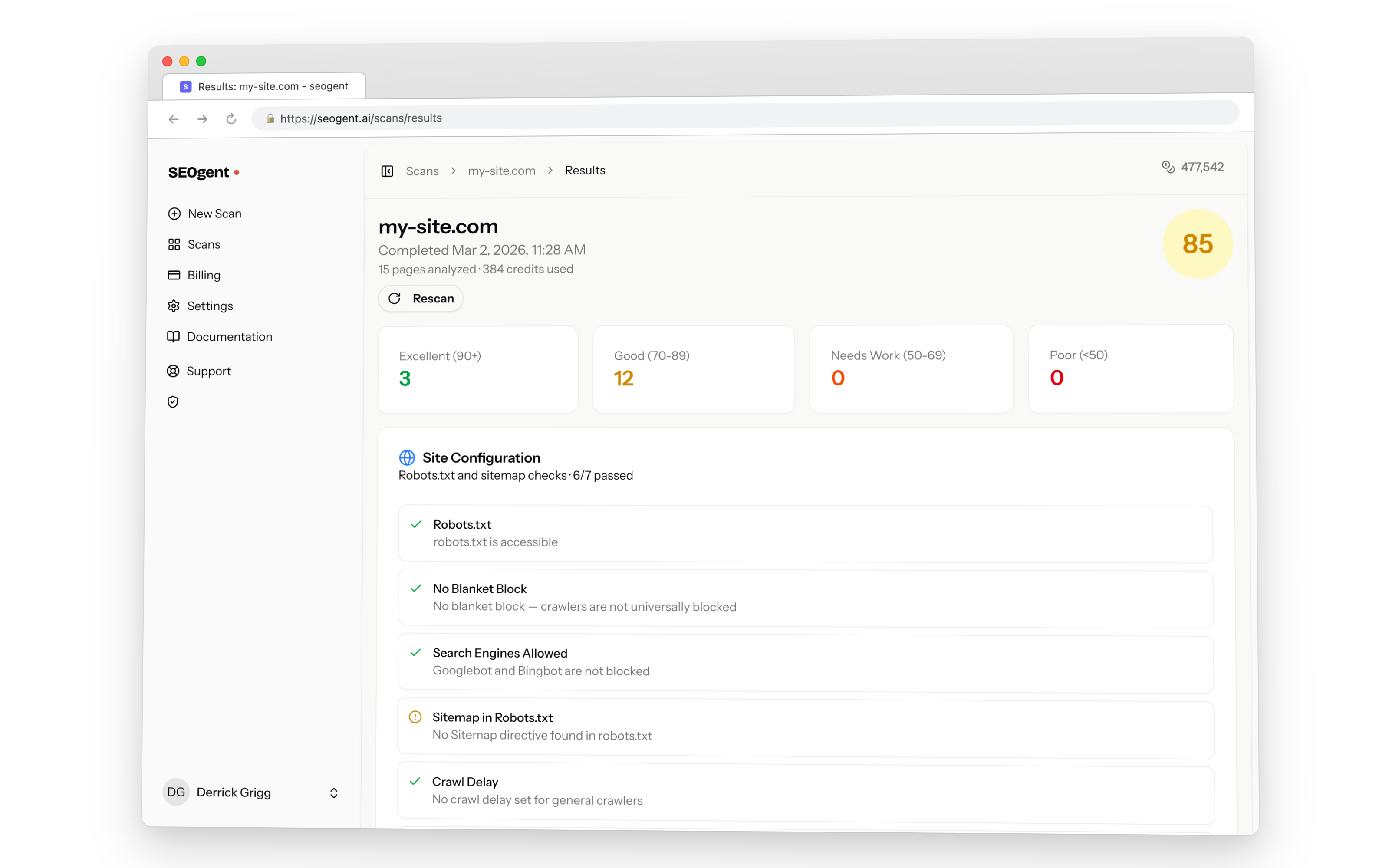Click my-site.com breadcrumb link
This screenshot has width=1389, height=868.
coord(501,171)
